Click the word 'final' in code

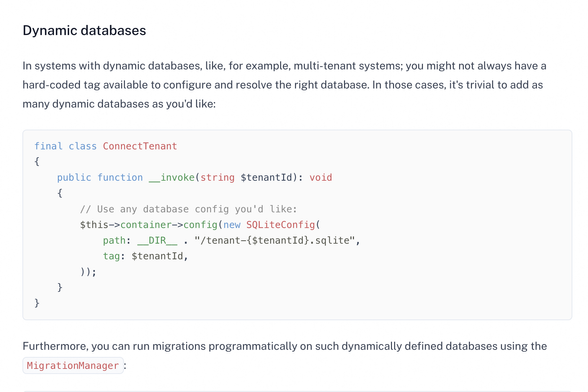(x=48, y=146)
